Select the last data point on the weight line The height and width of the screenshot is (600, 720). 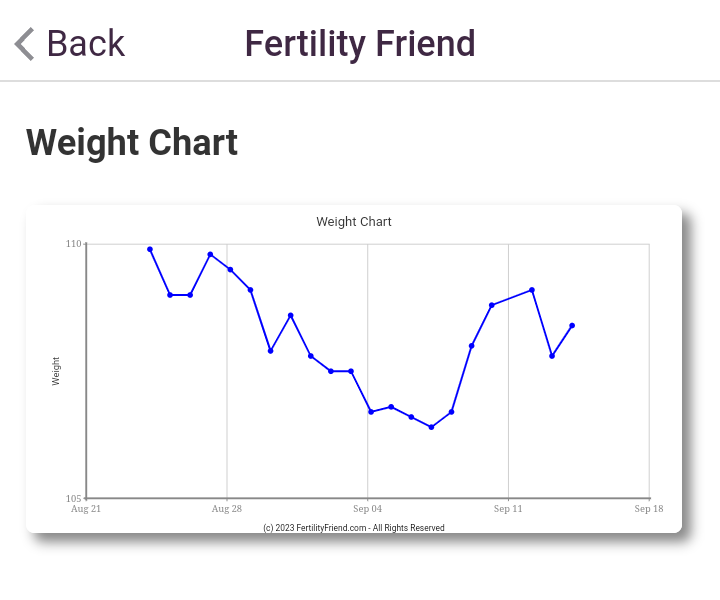click(572, 325)
